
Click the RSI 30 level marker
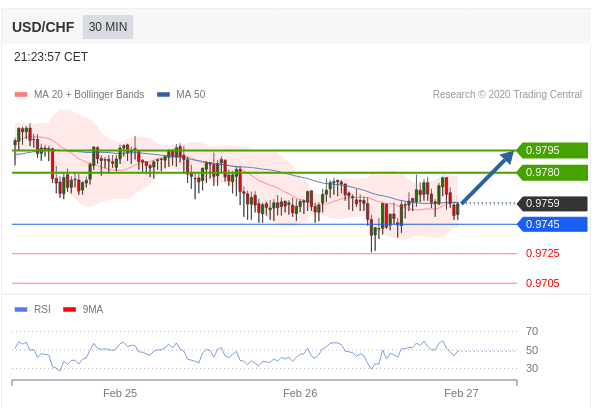point(532,368)
